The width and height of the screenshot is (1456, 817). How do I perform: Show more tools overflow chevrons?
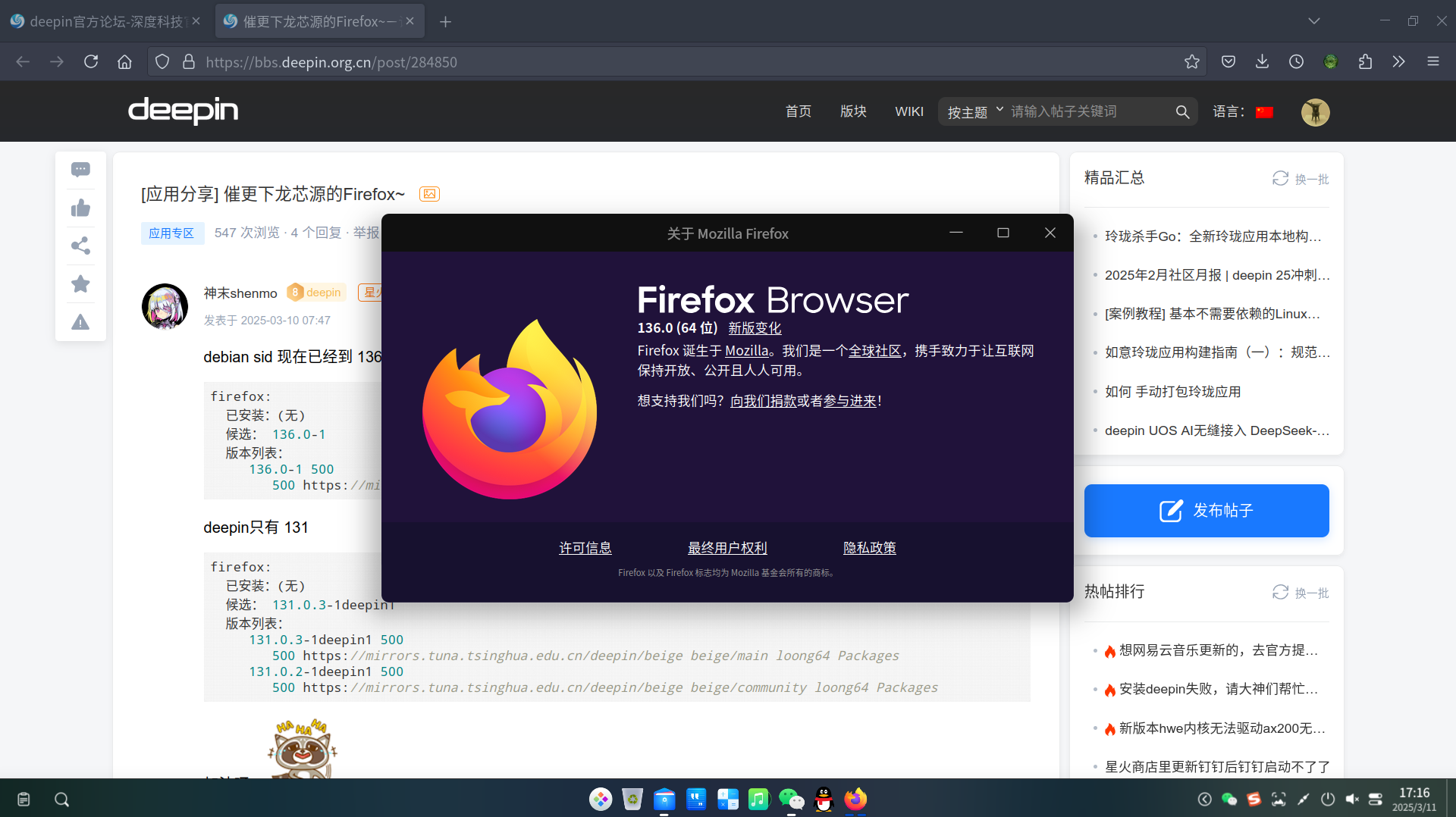coord(1399,62)
